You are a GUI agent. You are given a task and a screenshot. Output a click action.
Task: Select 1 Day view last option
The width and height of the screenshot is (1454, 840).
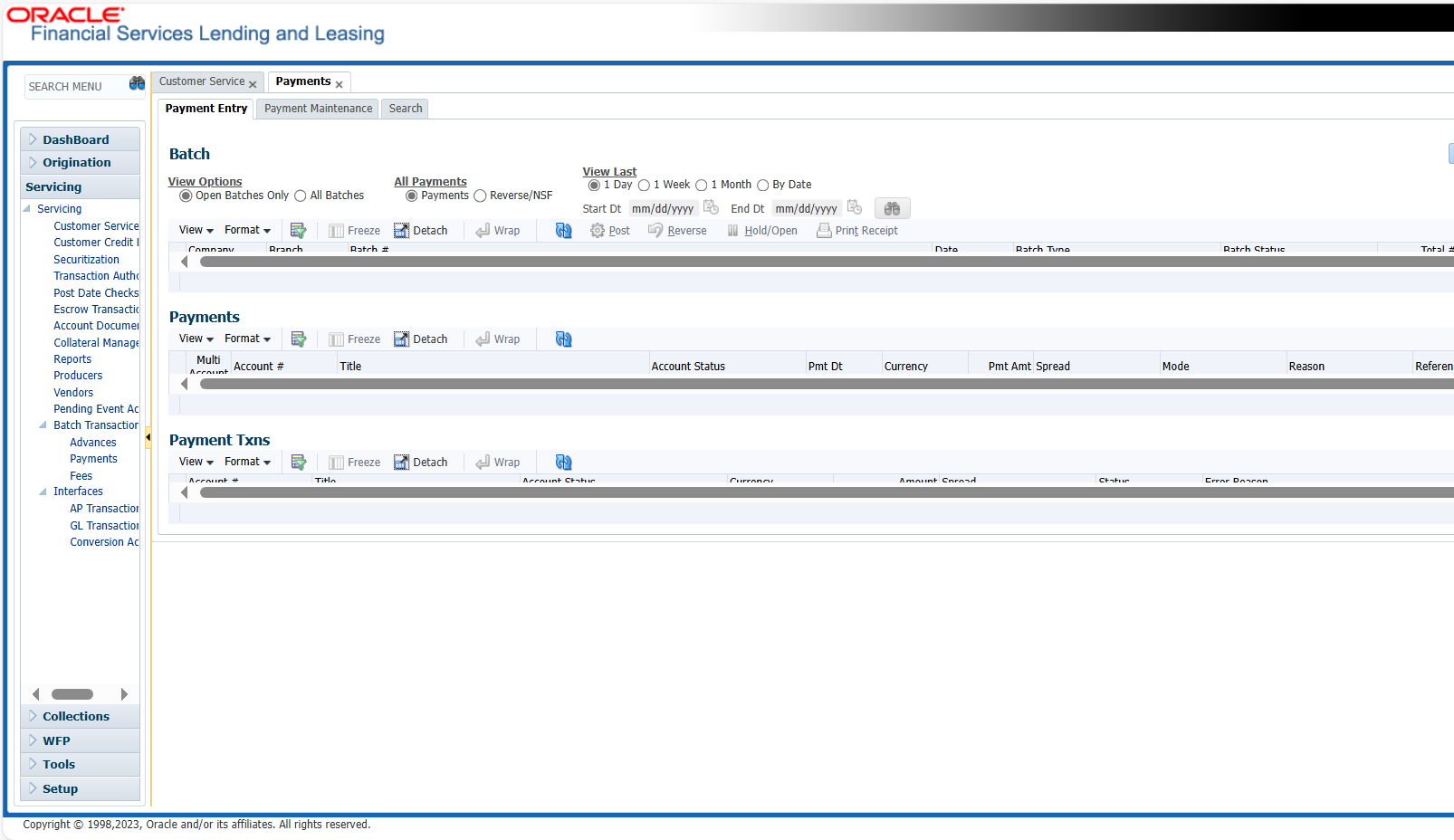pyautogui.click(x=594, y=185)
